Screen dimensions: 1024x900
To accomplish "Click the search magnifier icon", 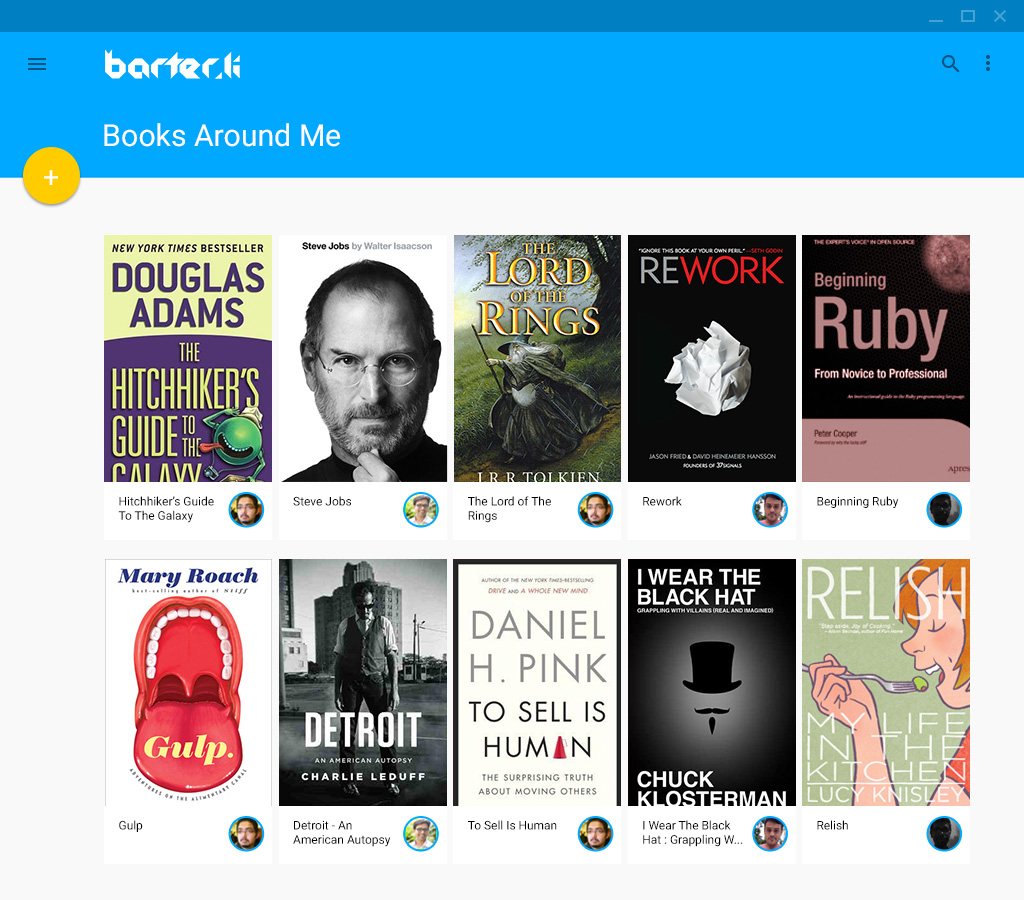I will [950, 64].
